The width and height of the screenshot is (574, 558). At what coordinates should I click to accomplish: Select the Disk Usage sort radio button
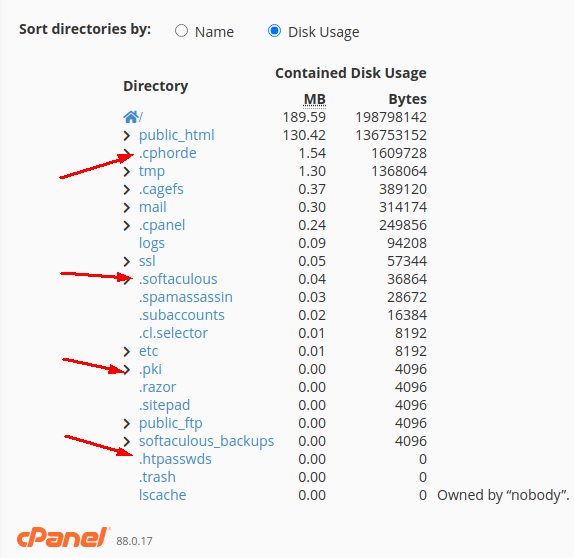click(x=274, y=31)
